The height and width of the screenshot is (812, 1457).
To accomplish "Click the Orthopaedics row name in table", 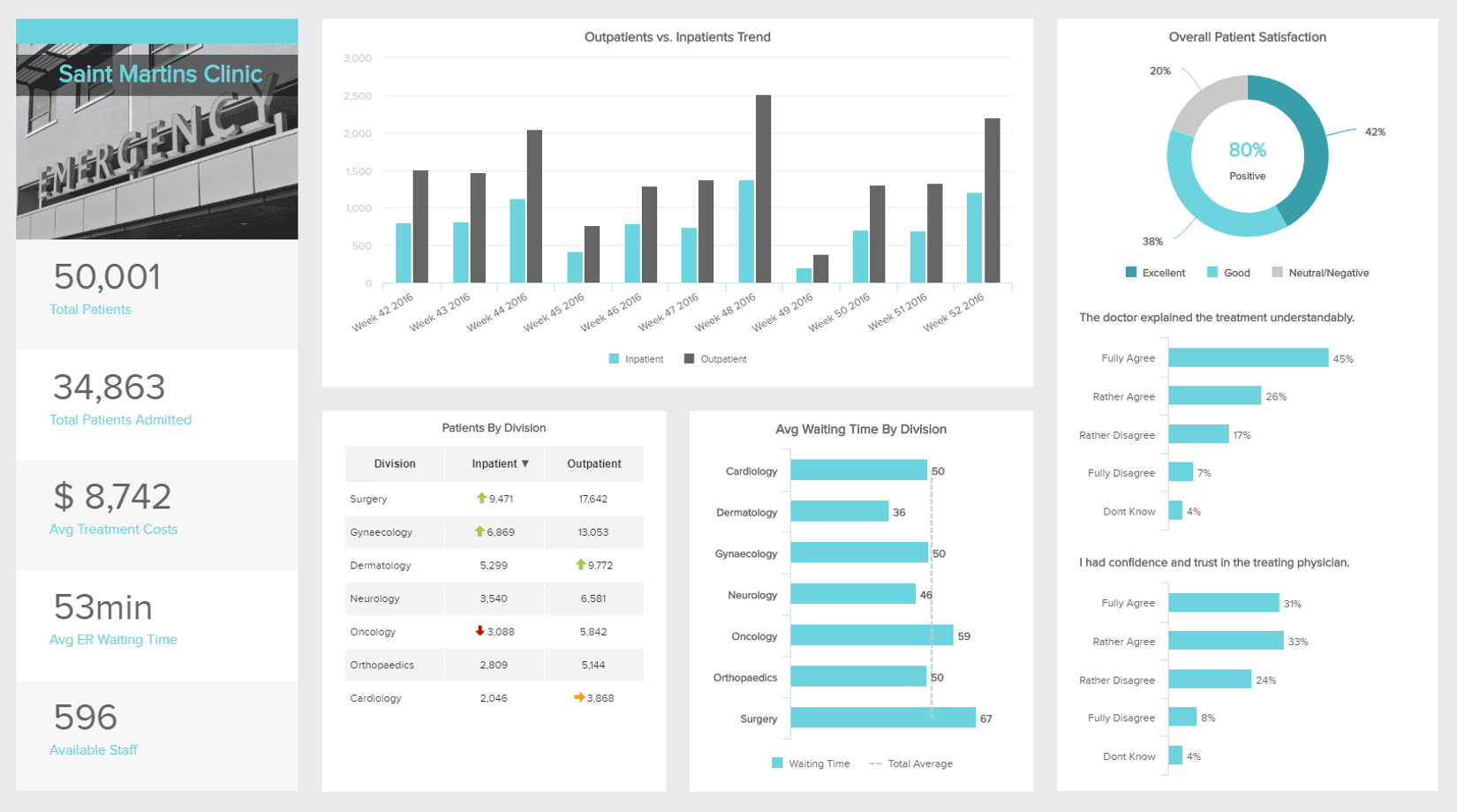I will click(x=382, y=665).
